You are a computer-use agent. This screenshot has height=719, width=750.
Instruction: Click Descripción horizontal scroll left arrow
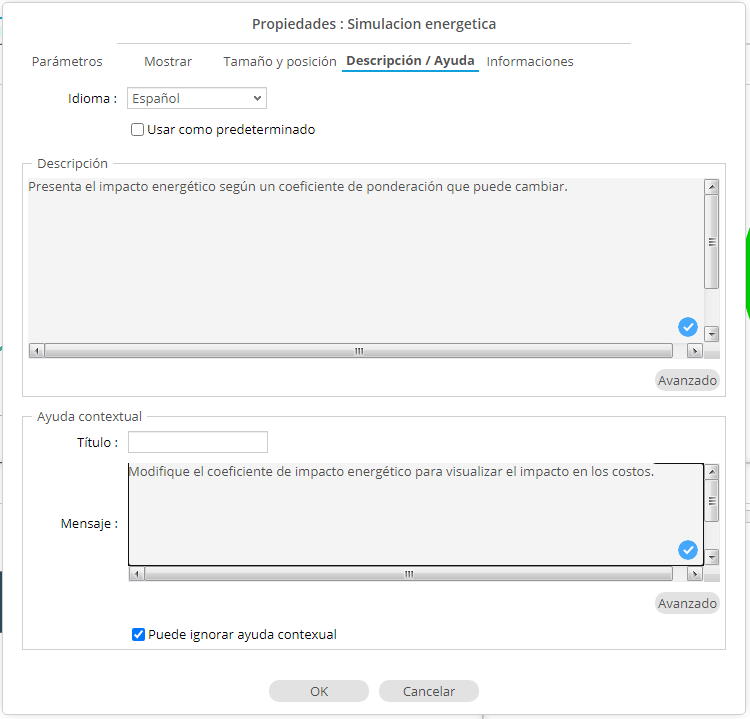(x=36, y=351)
